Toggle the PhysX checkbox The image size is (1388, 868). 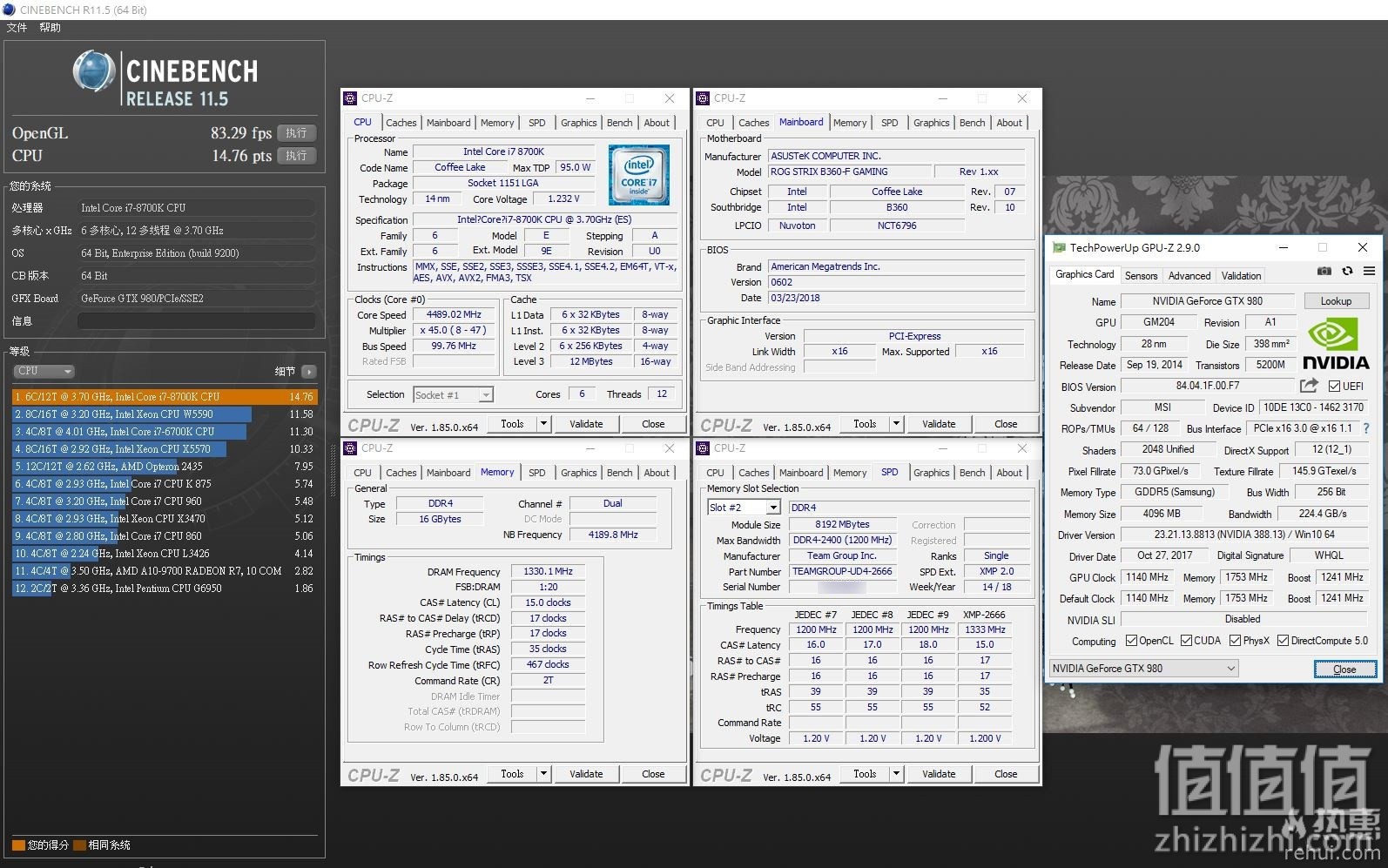1235,641
